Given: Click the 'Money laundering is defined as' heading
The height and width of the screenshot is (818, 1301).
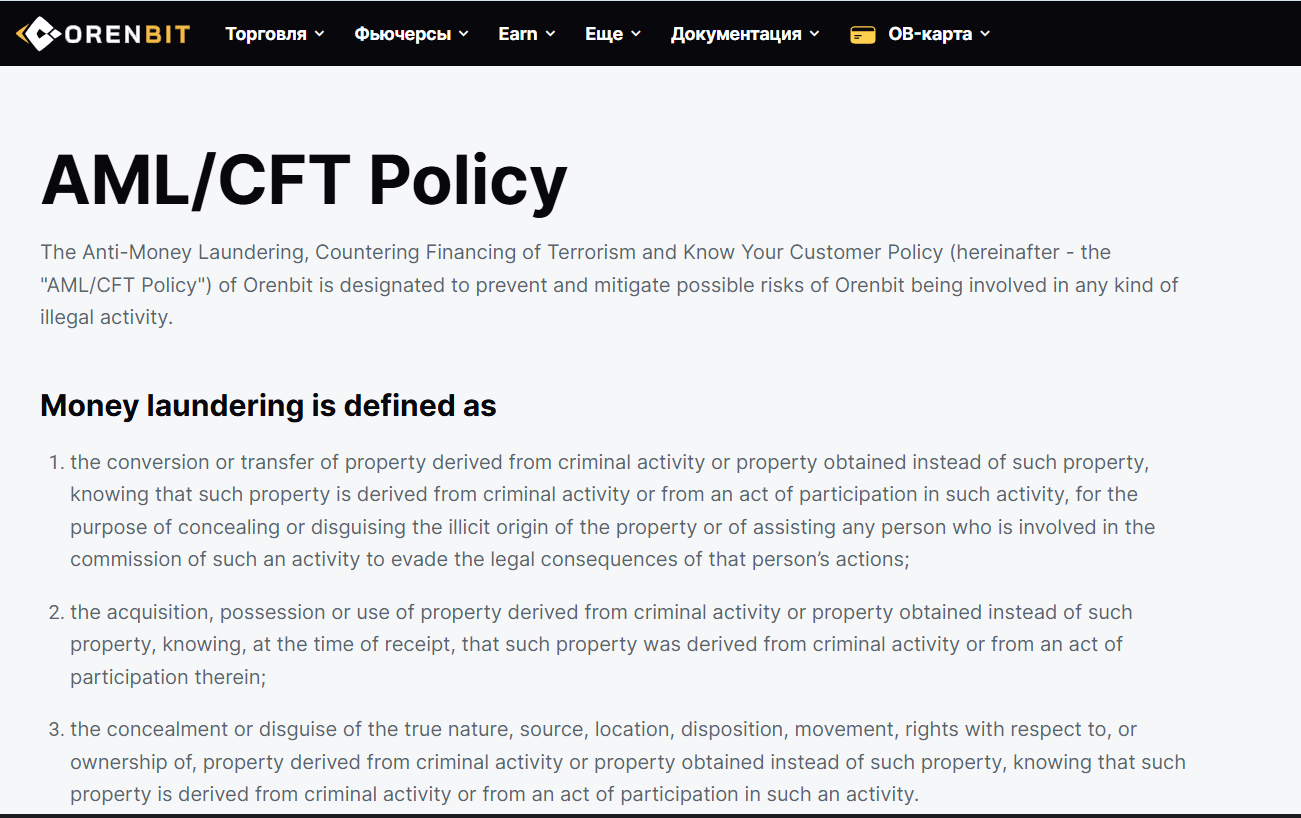Looking at the screenshot, I should click(268, 405).
